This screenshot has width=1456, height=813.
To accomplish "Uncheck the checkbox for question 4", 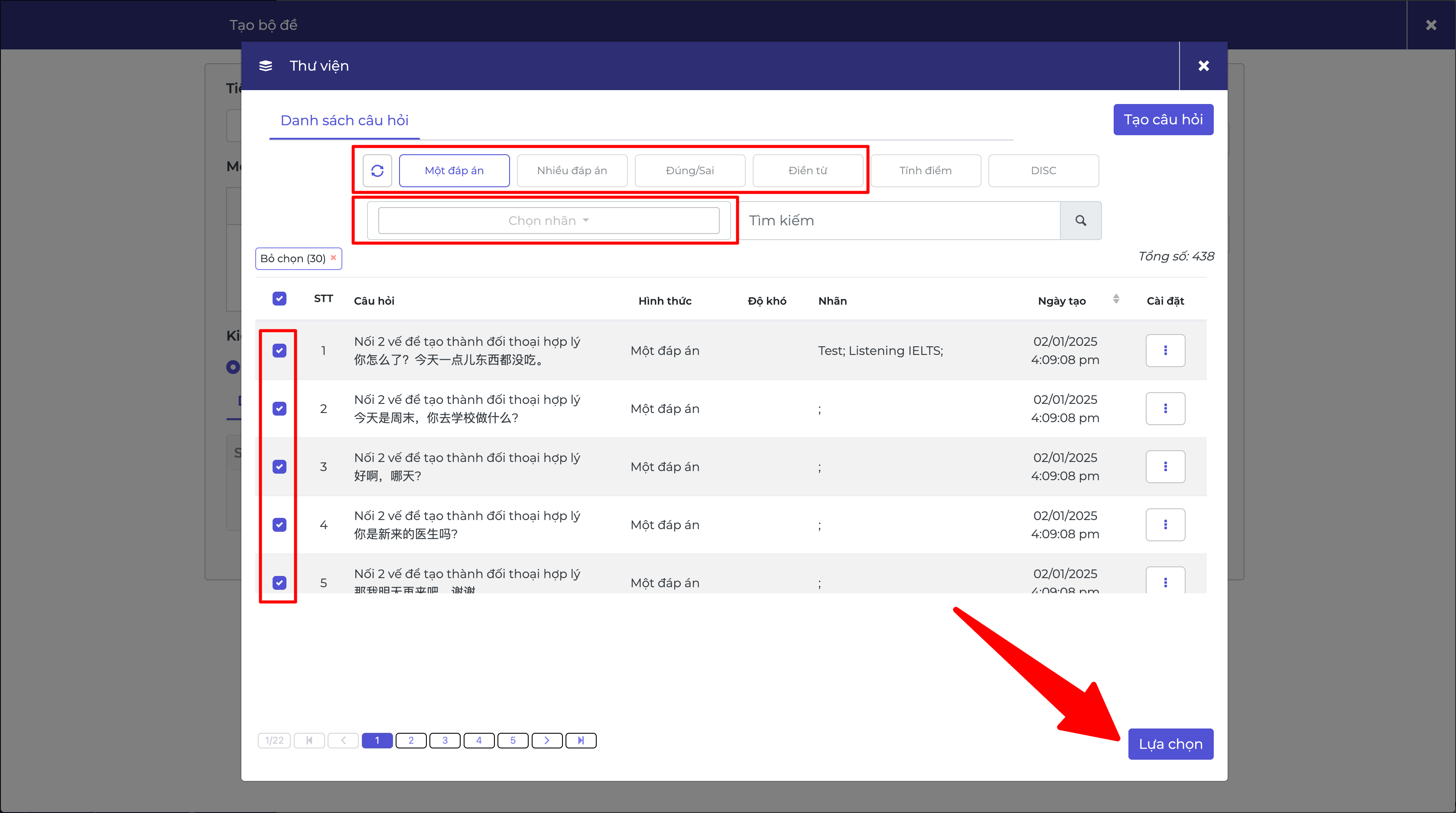I will coord(279,525).
